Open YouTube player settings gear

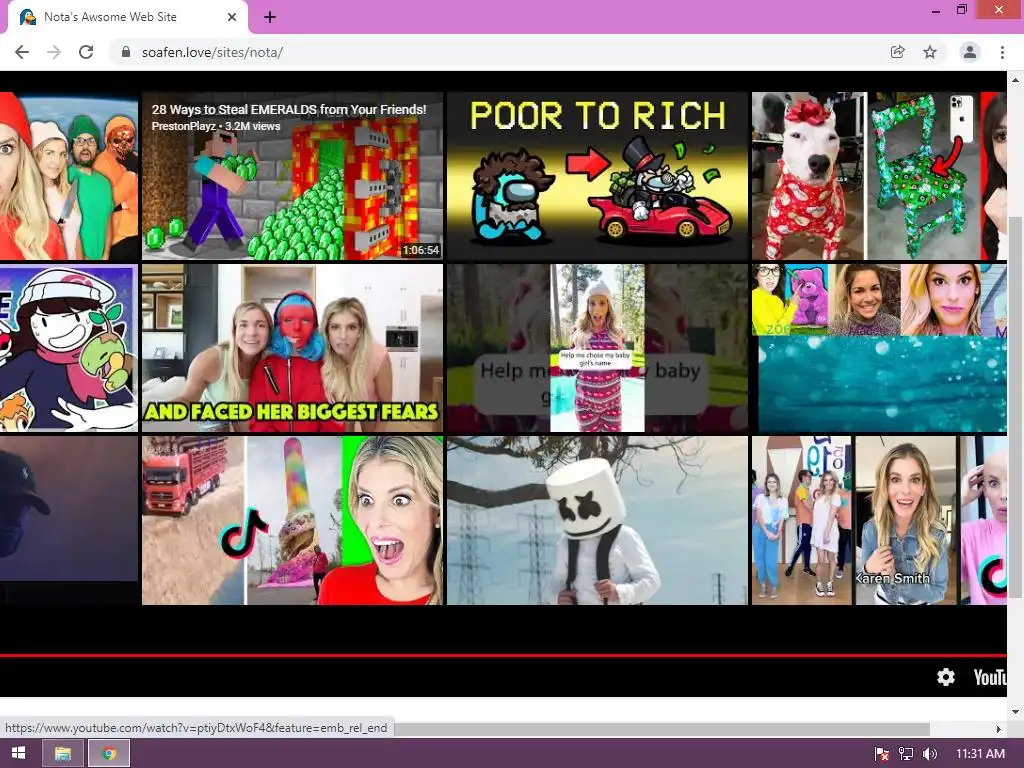click(946, 677)
